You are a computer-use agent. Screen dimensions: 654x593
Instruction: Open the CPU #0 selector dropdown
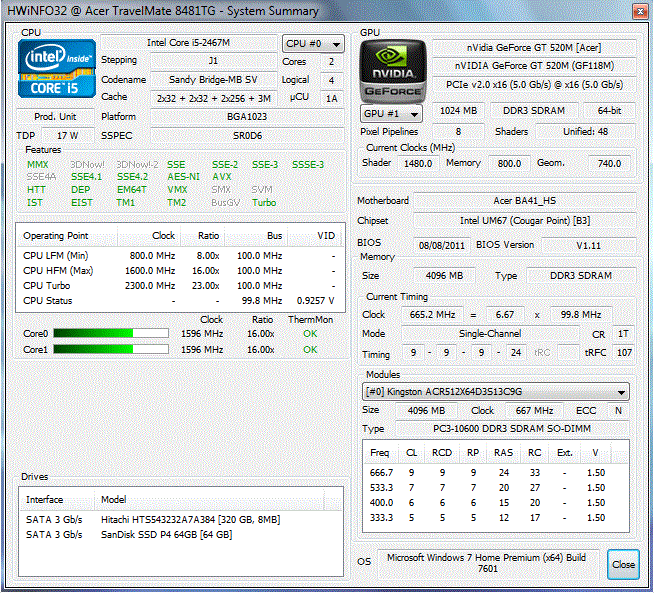coord(313,43)
